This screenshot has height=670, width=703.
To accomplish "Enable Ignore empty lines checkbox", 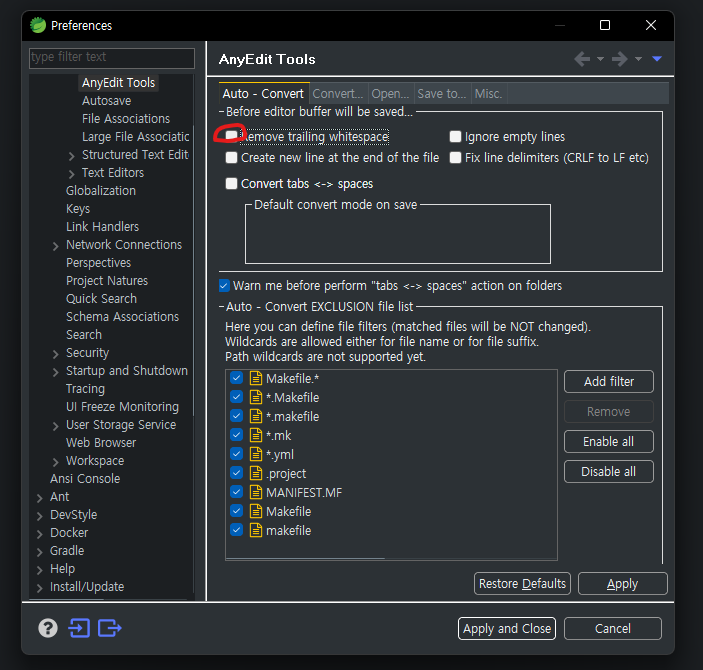I will coord(456,136).
